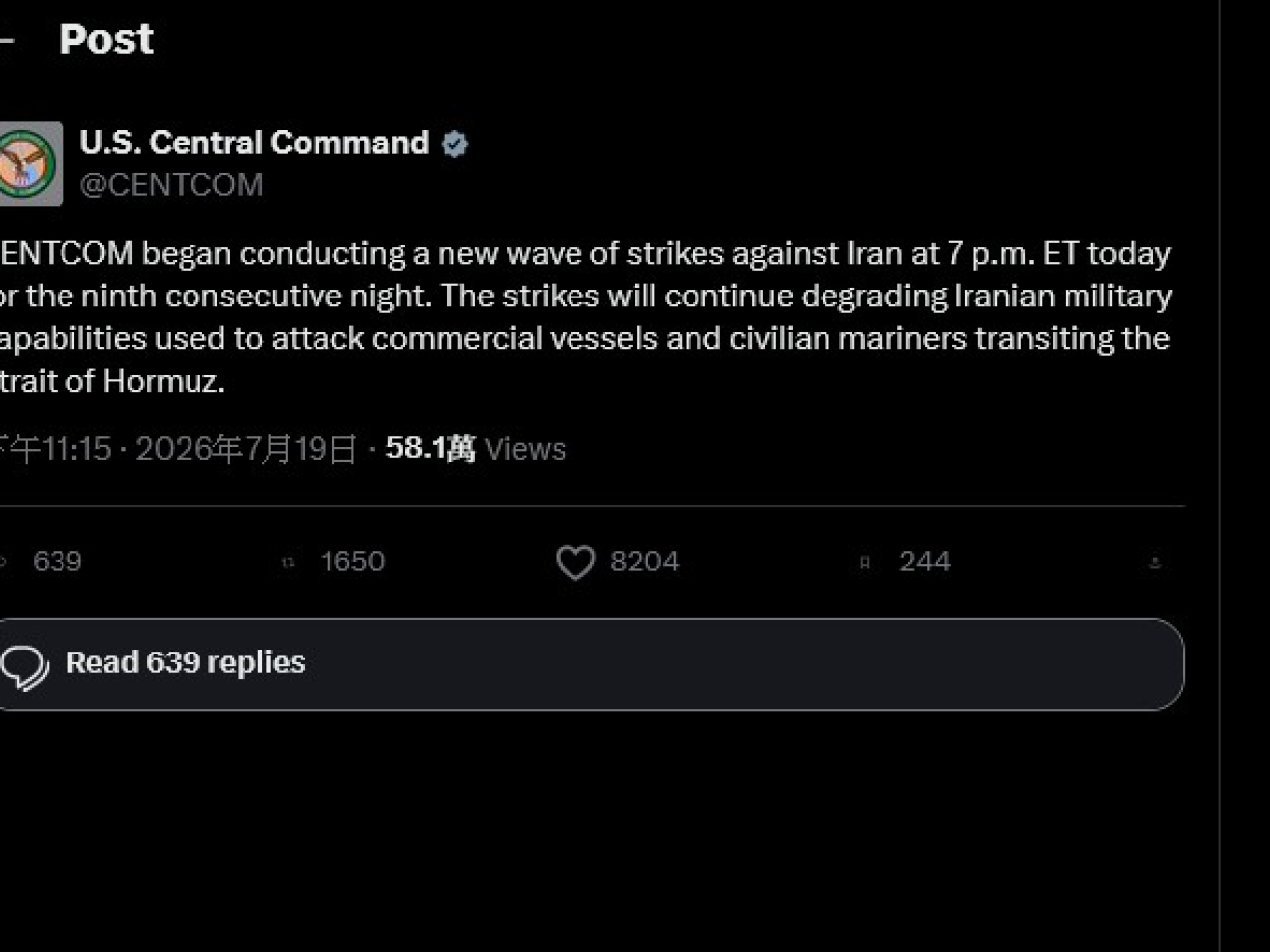Screen dimensions: 1270x952
Task: Open the U.S. Central Command profile name
Action: pos(254,143)
